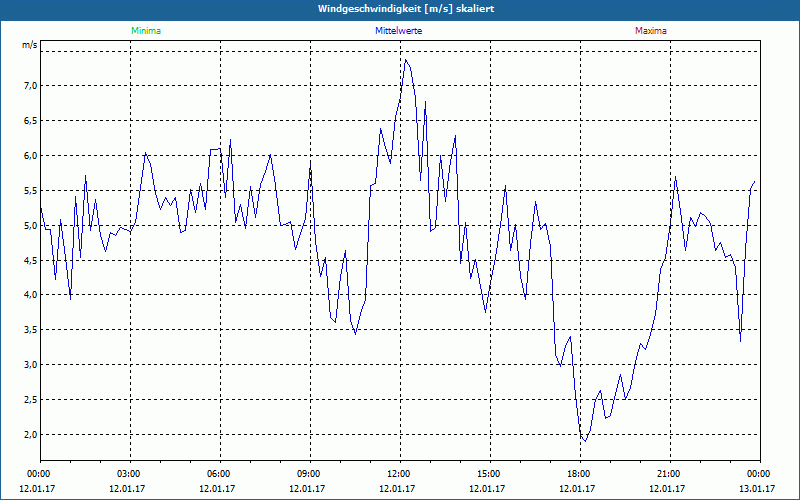
Task: Select the blue Mittelwerte legend label
Action: click(x=398, y=31)
